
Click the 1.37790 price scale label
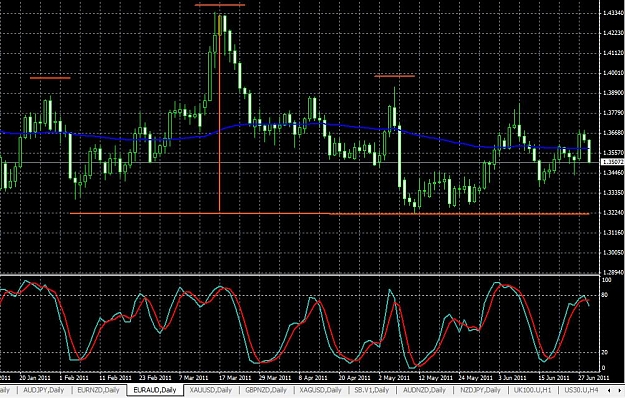[613, 112]
